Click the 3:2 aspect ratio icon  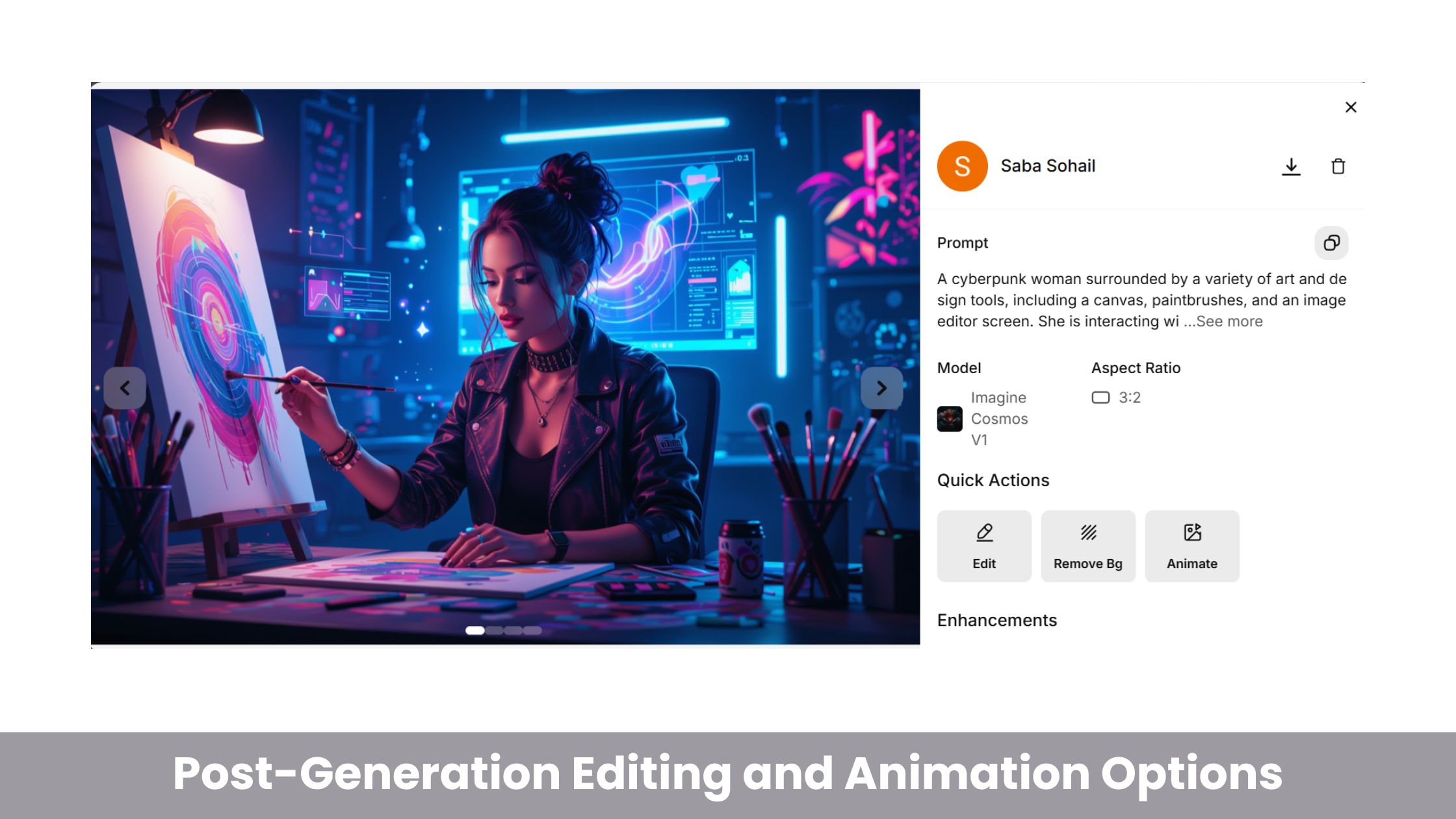[x=1100, y=398]
